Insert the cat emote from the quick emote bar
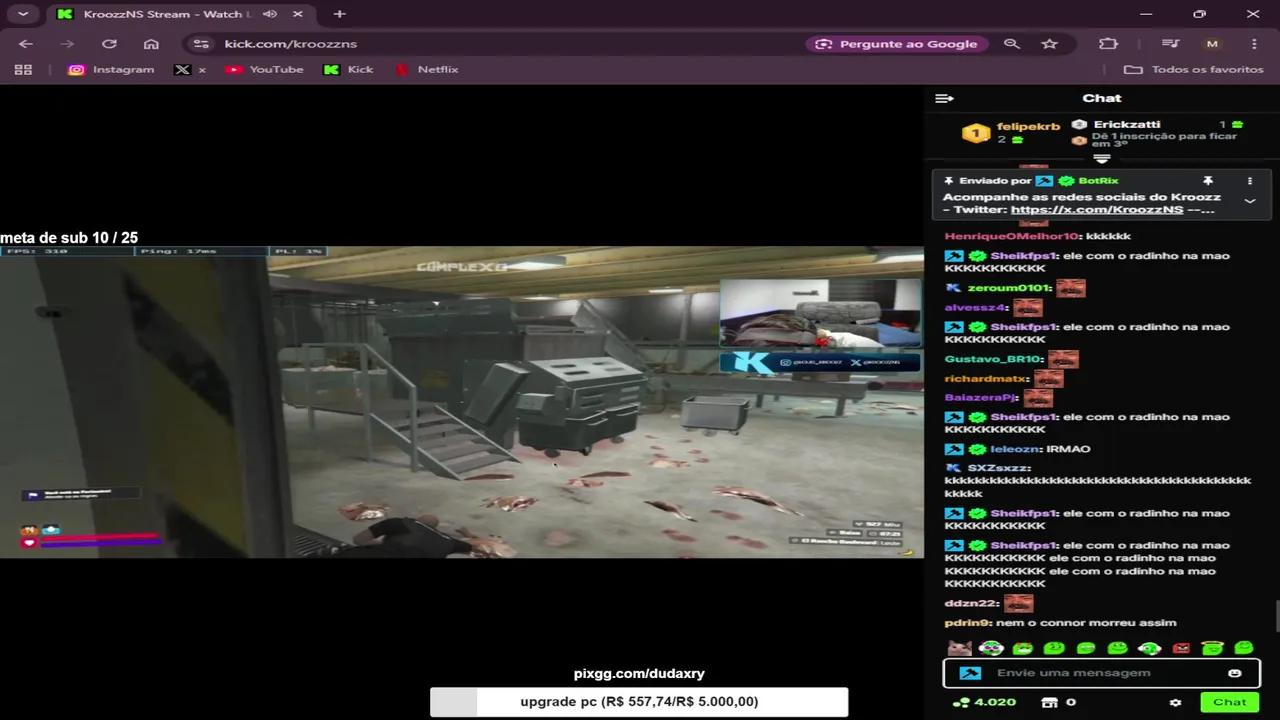The height and width of the screenshot is (720, 1280). coord(960,649)
